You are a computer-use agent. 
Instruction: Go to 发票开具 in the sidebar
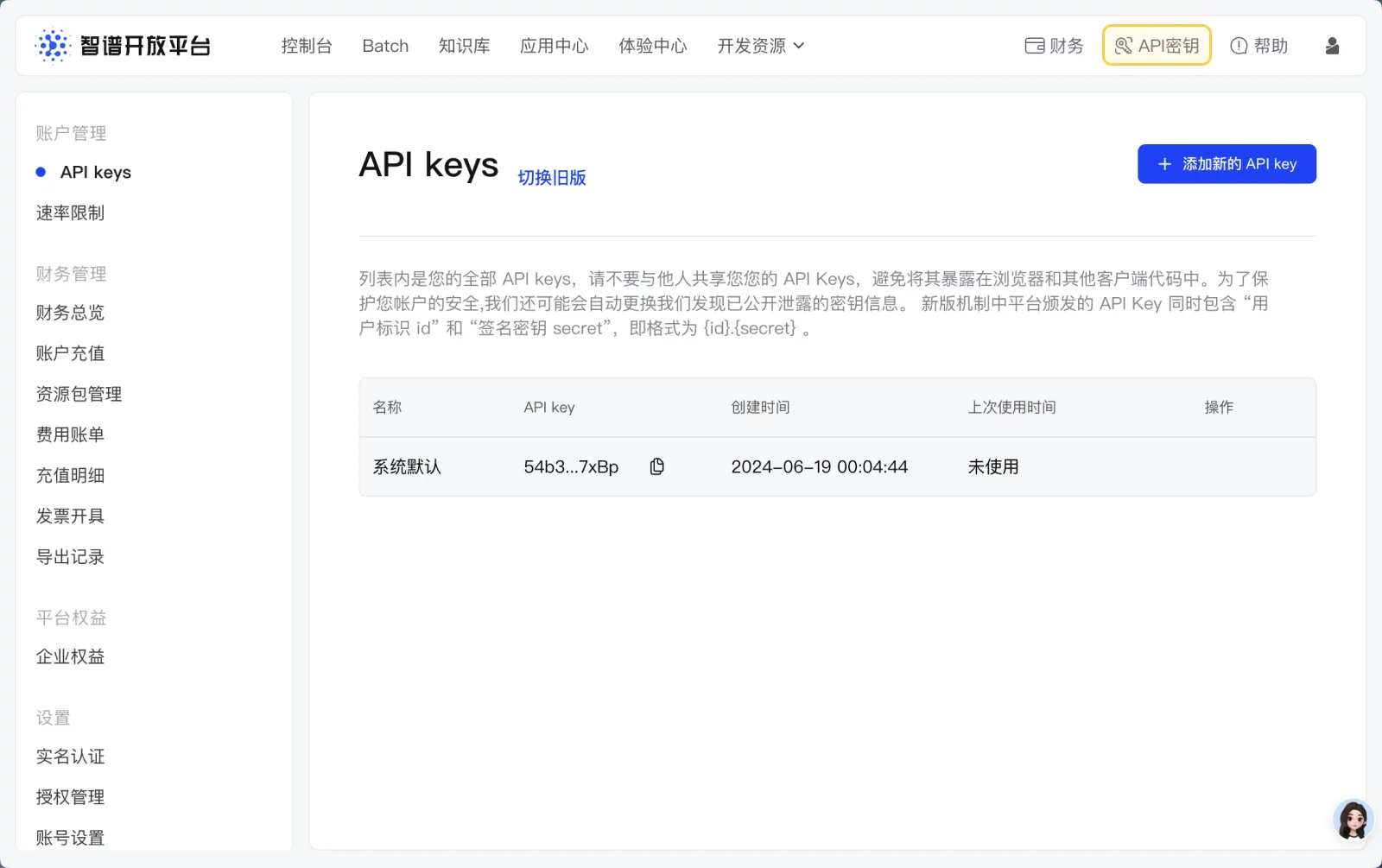(69, 516)
